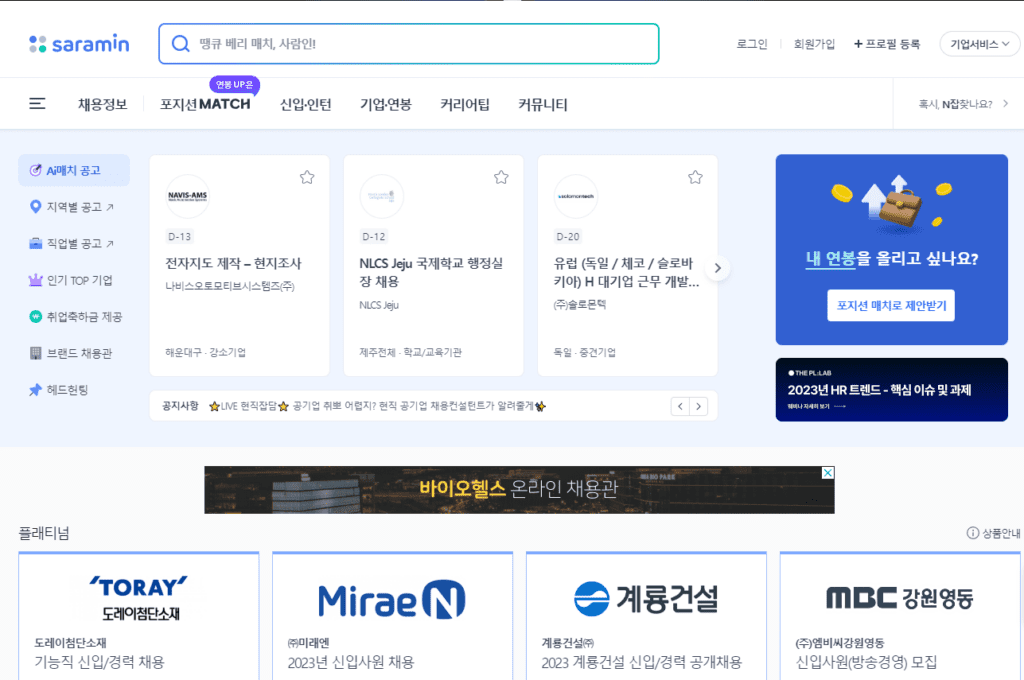Open 지역별 공고 sidebar link
The width and height of the screenshot is (1024, 680).
click(74, 207)
